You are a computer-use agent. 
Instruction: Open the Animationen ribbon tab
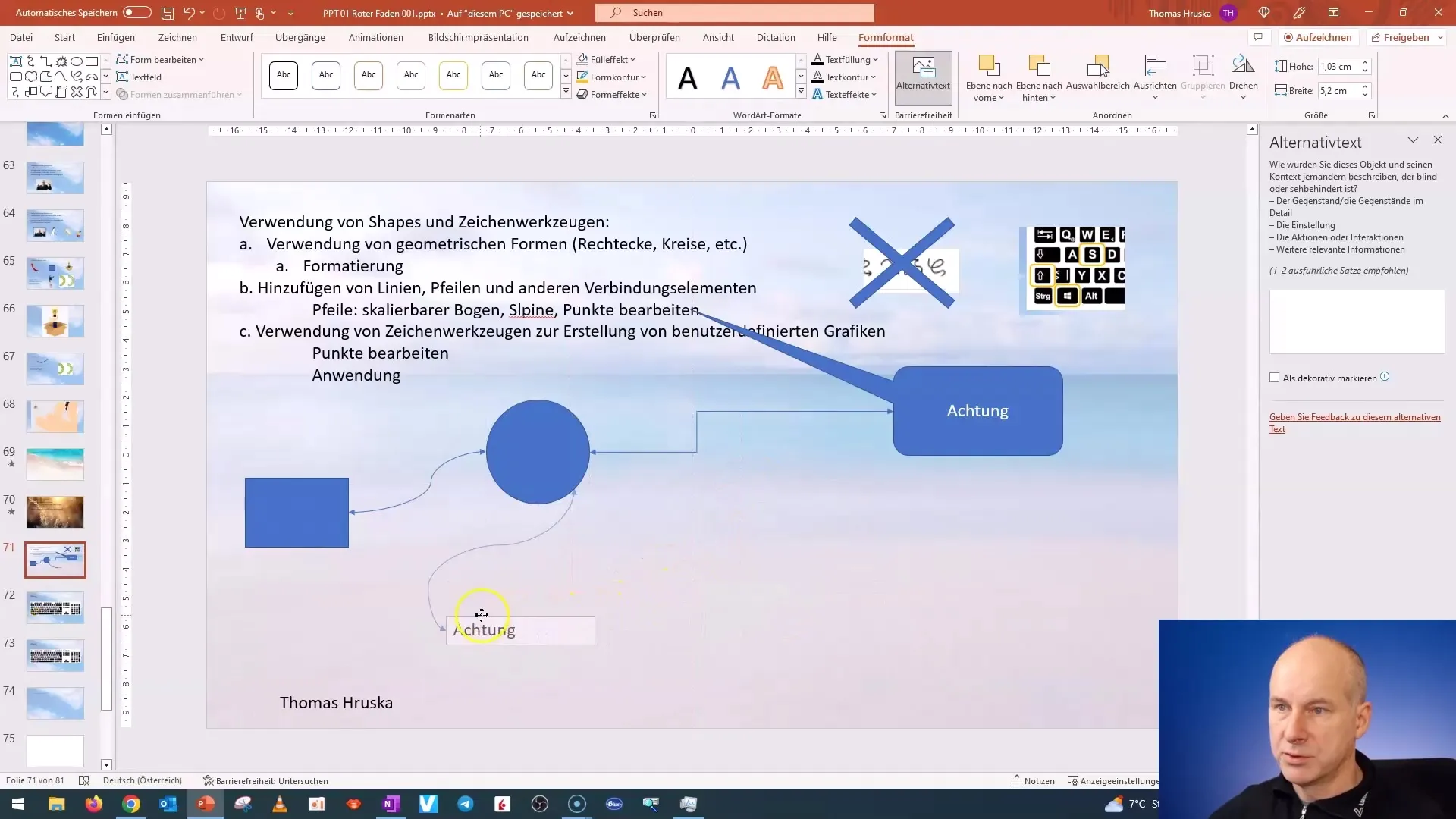click(376, 37)
